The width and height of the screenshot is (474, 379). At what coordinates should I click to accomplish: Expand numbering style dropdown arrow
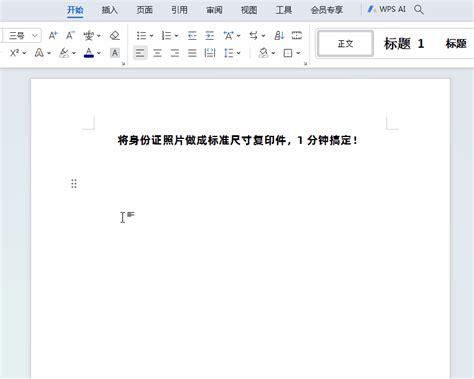click(x=176, y=36)
